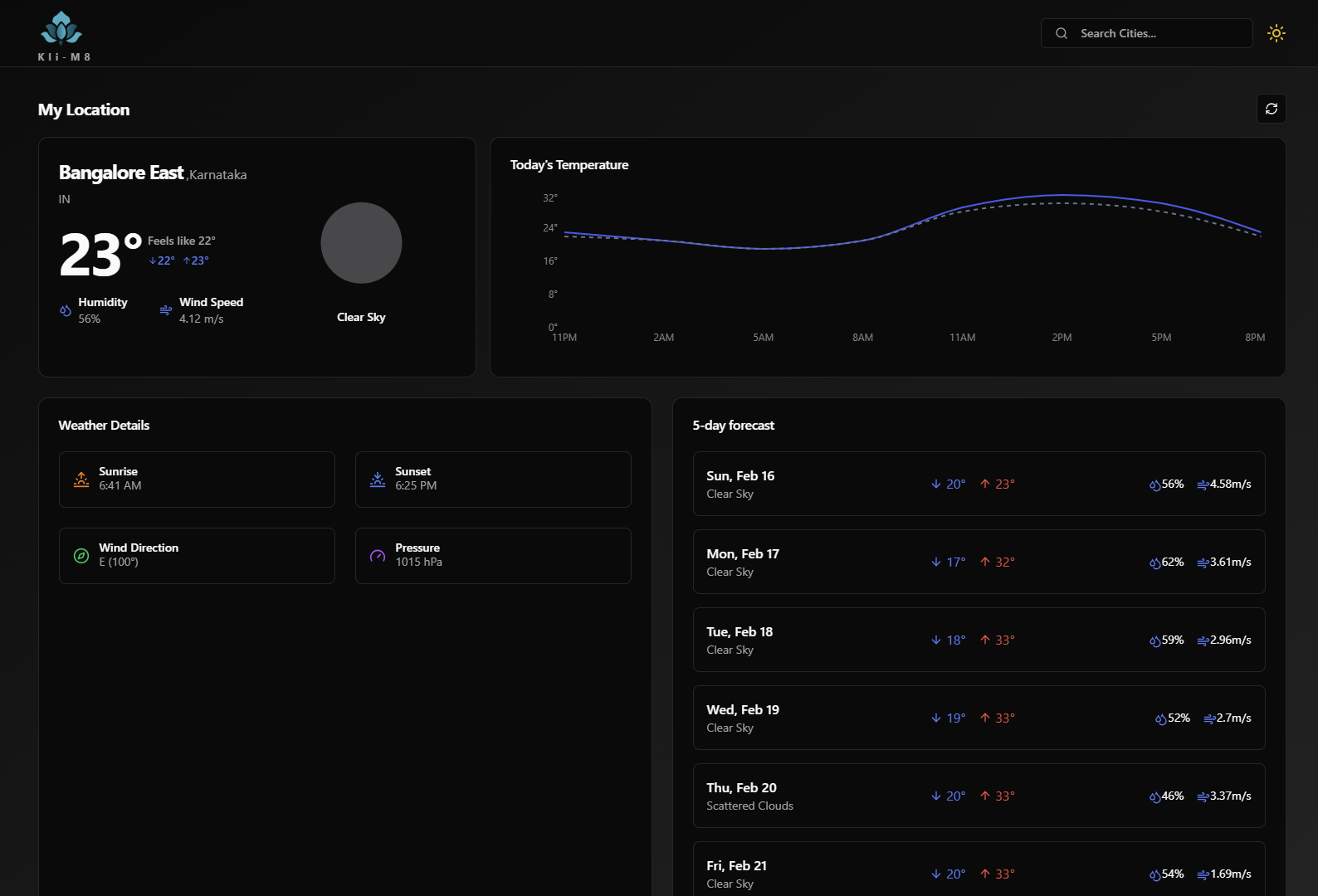Viewport: 1318px width, 896px height.
Task: Click the 4.58m/s wind value for Sun
Action: click(1231, 484)
